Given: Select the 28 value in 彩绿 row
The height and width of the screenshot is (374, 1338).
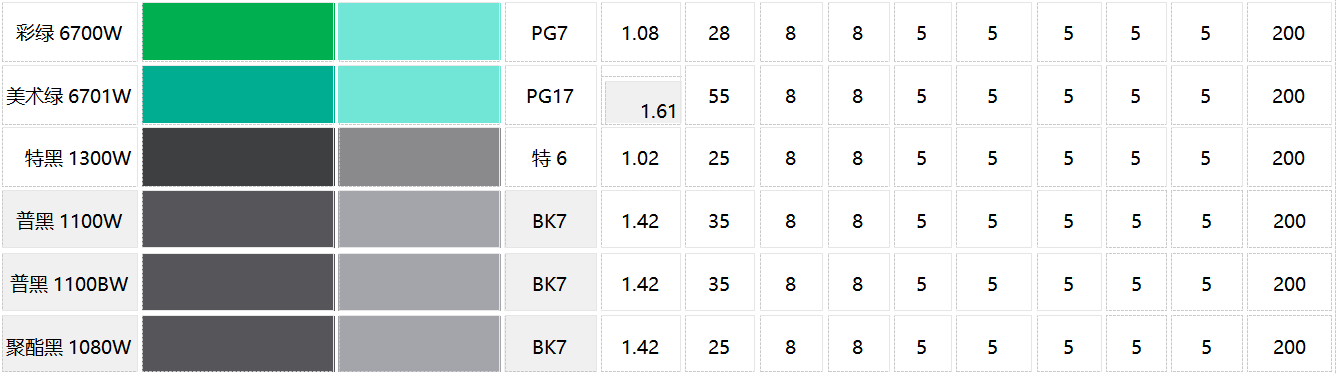Looking at the screenshot, I should [x=719, y=32].
